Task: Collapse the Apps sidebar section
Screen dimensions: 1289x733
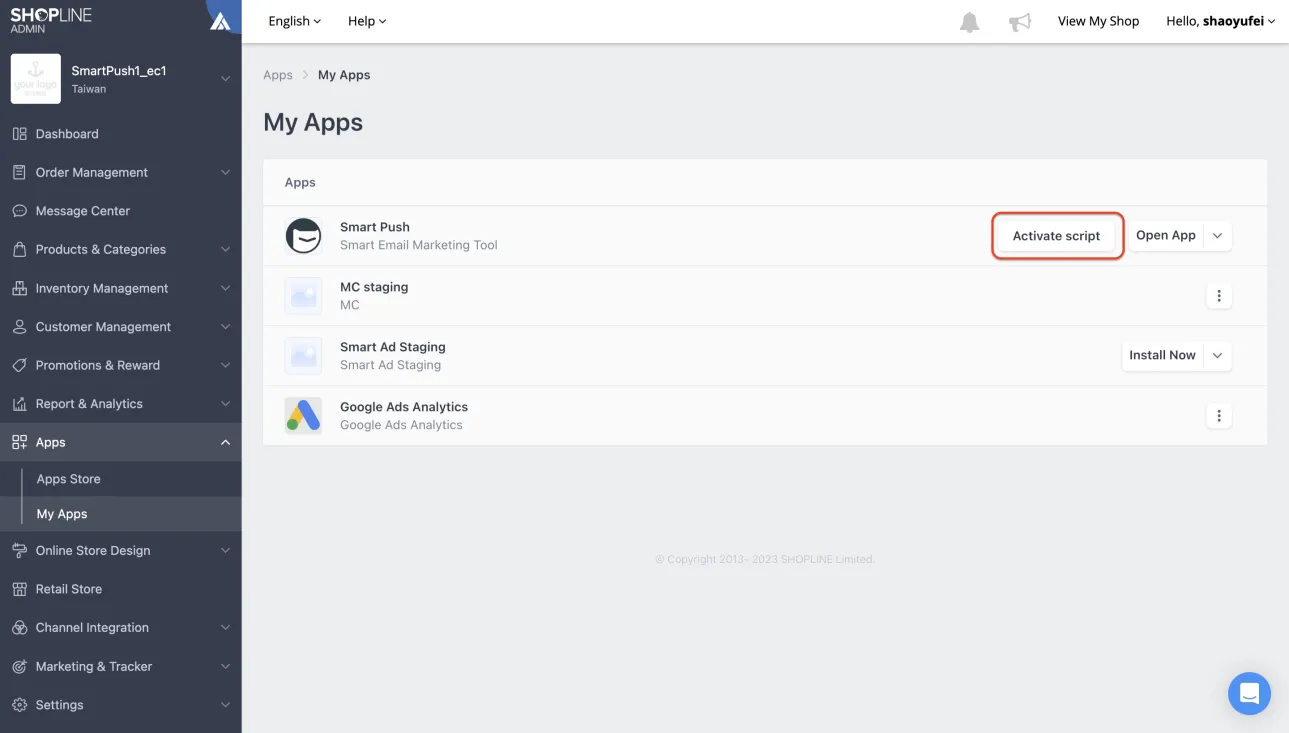Action: (225, 442)
